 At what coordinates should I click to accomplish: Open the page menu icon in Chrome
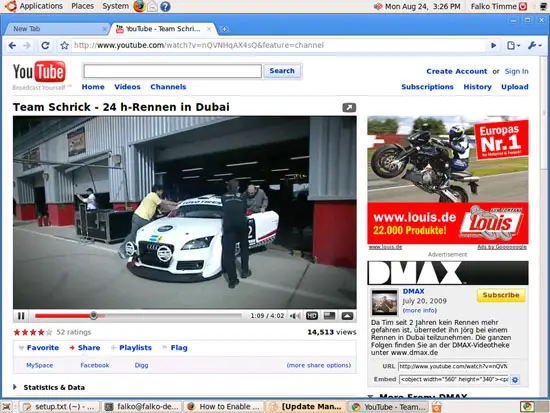click(x=513, y=45)
